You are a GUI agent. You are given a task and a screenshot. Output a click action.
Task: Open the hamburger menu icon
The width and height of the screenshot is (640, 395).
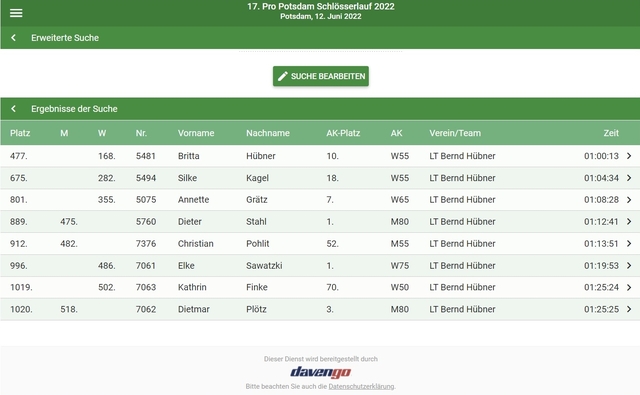(x=16, y=13)
